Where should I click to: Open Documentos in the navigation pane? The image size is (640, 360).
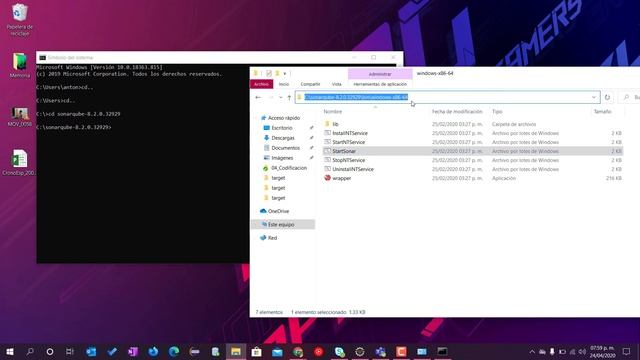[285, 148]
